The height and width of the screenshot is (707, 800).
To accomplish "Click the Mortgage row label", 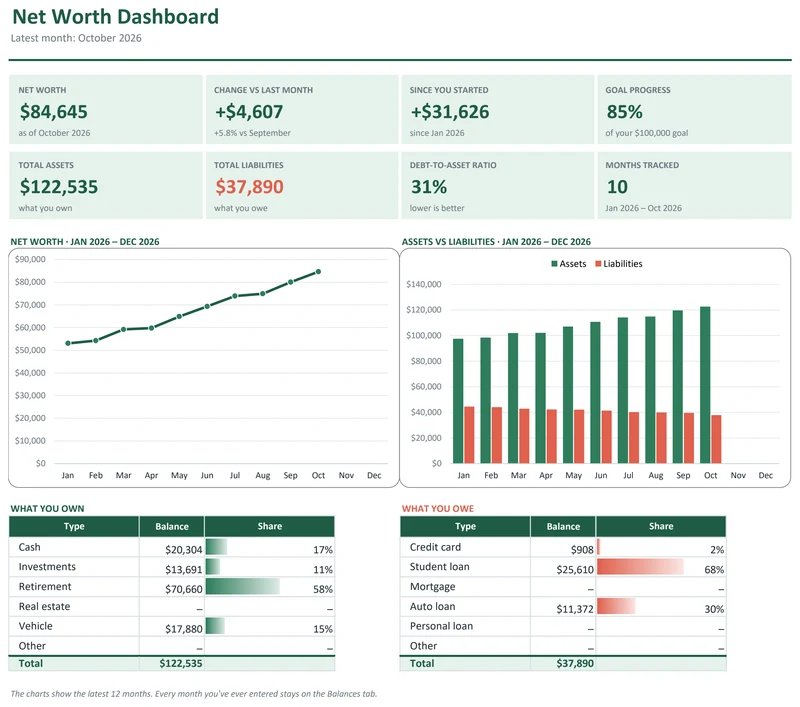I will (433, 587).
